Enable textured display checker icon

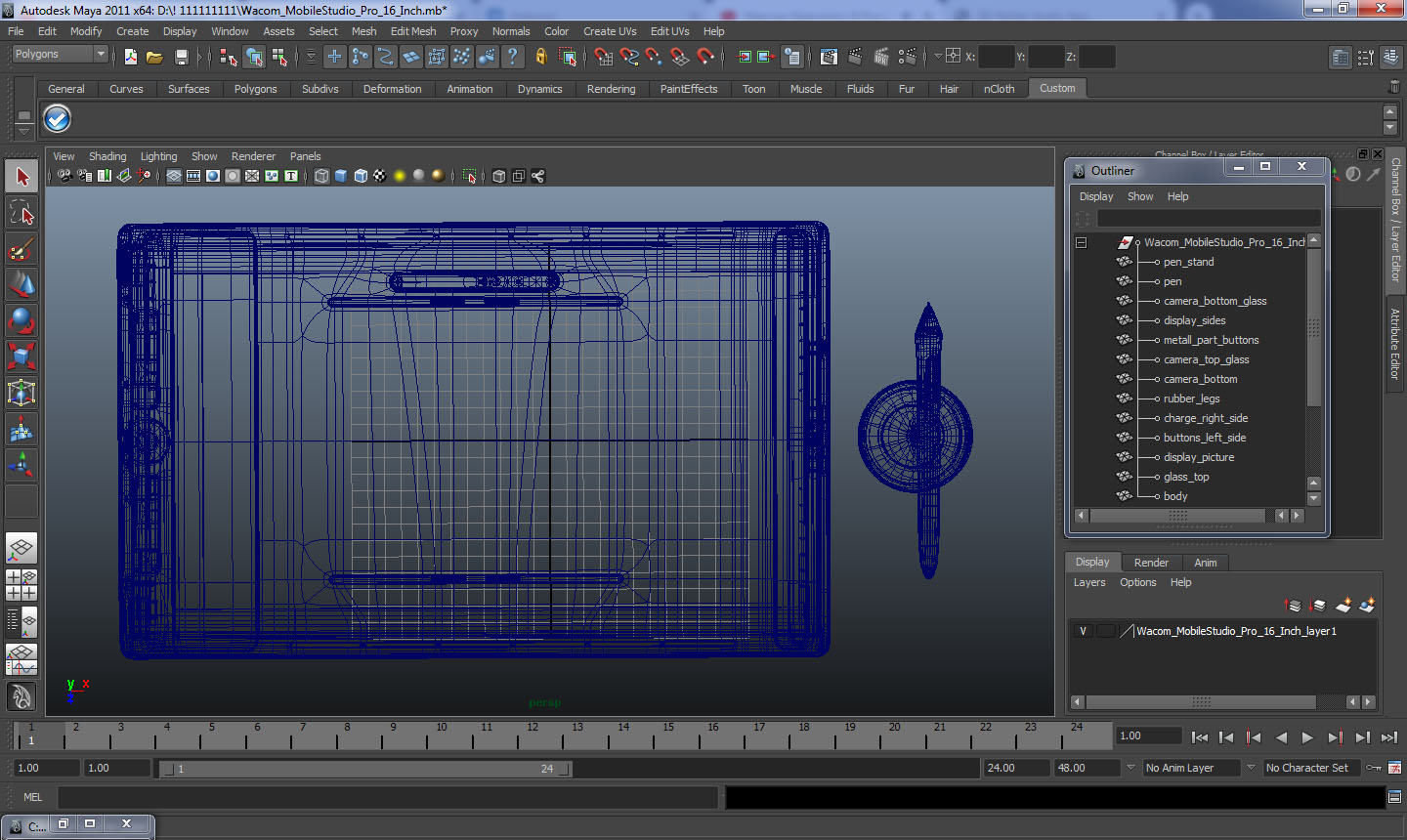[380, 176]
